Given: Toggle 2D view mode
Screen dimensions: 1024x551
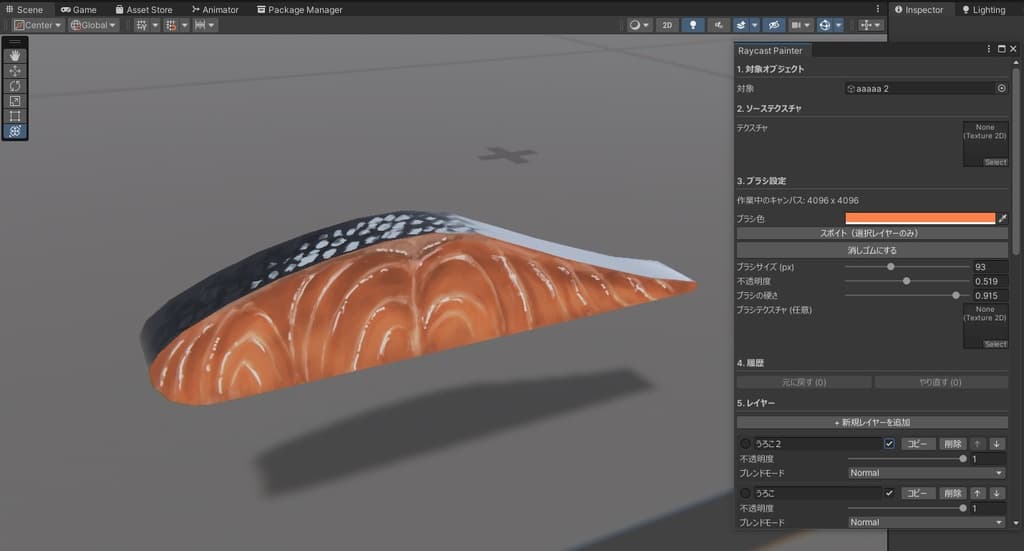Looking at the screenshot, I should (x=667, y=25).
